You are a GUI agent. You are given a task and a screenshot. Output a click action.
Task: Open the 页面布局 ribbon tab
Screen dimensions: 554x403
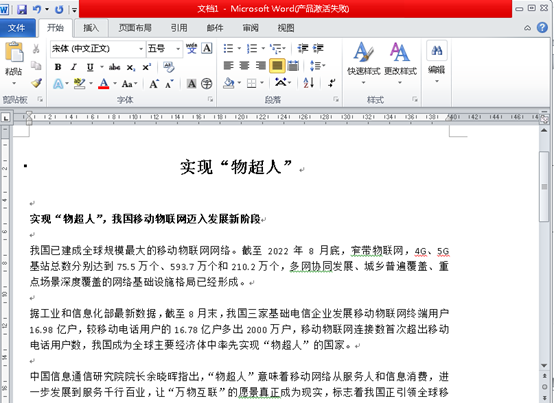tap(135, 28)
